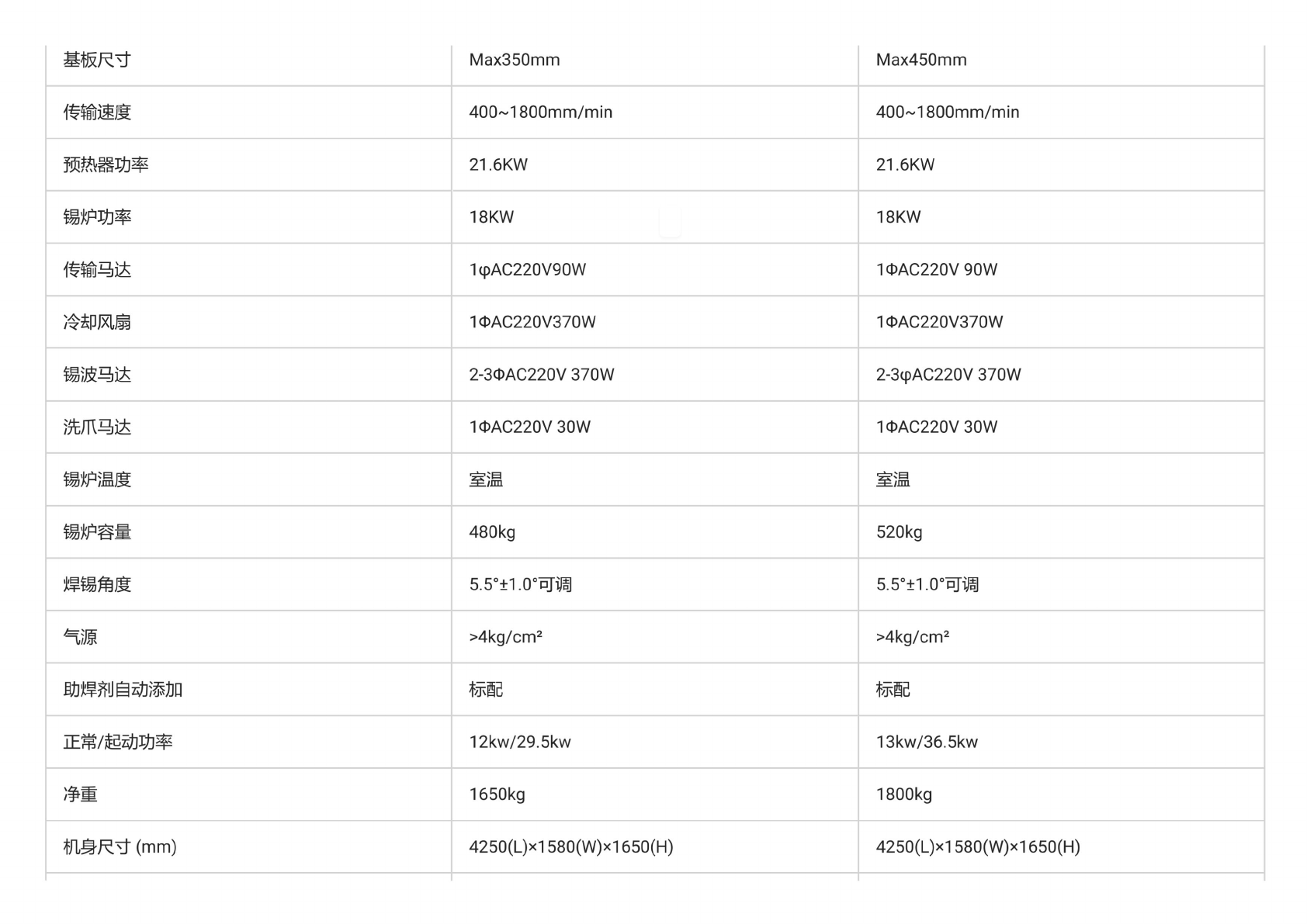Click the 1650kg net weight value
Screen dimensions: 1307x924
[x=497, y=794]
